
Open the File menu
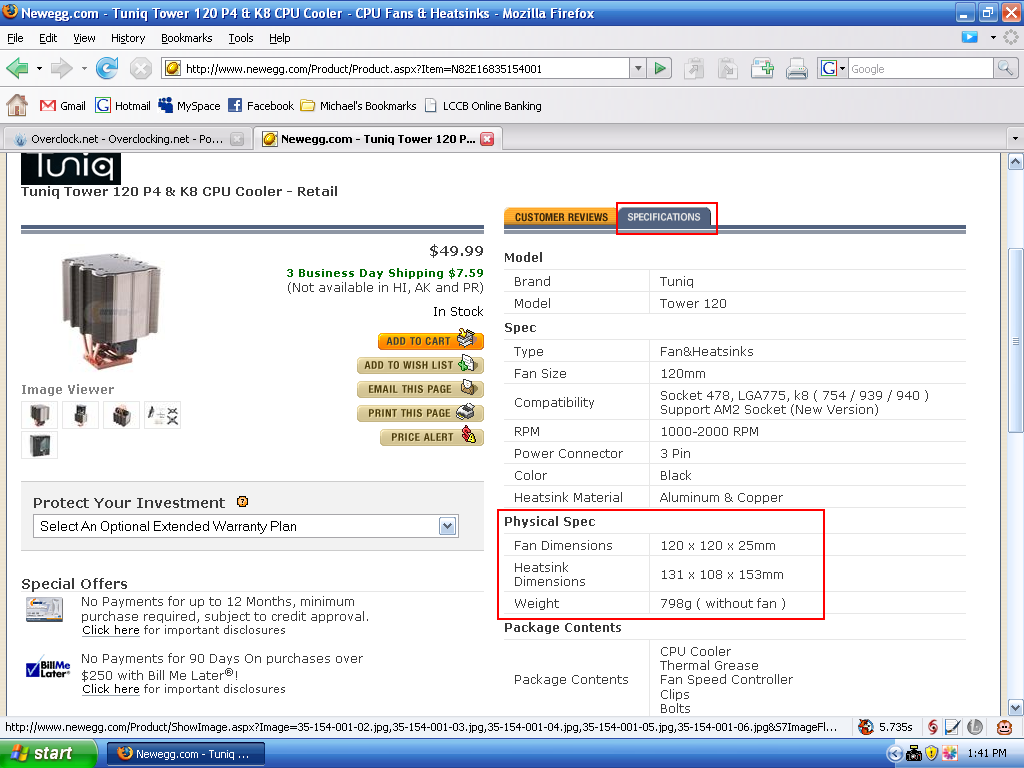15,38
